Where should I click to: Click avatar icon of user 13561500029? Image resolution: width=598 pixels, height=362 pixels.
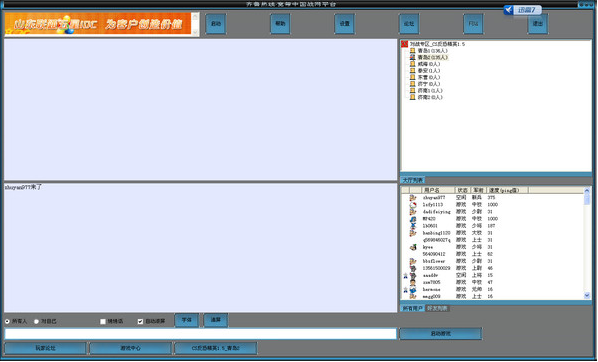click(x=413, y=268)
